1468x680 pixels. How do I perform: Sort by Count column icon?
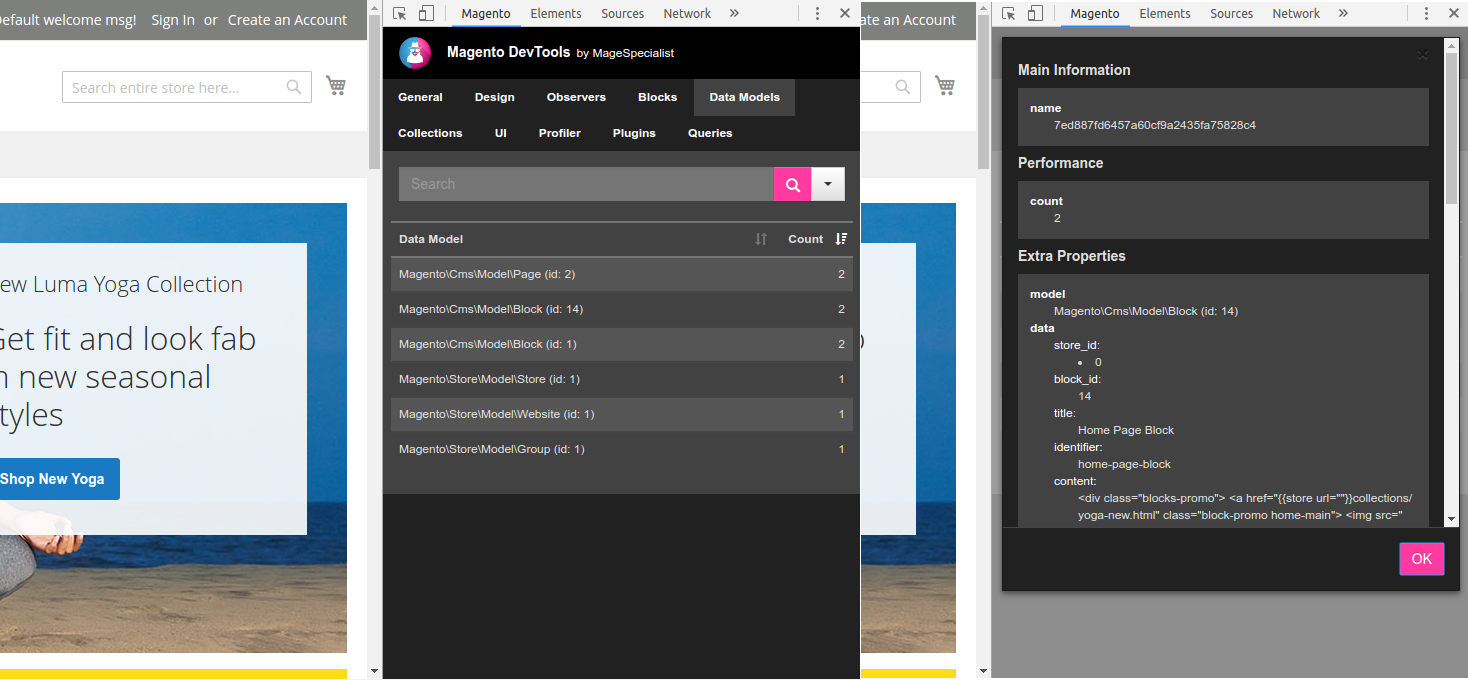[x=841, y=239]
